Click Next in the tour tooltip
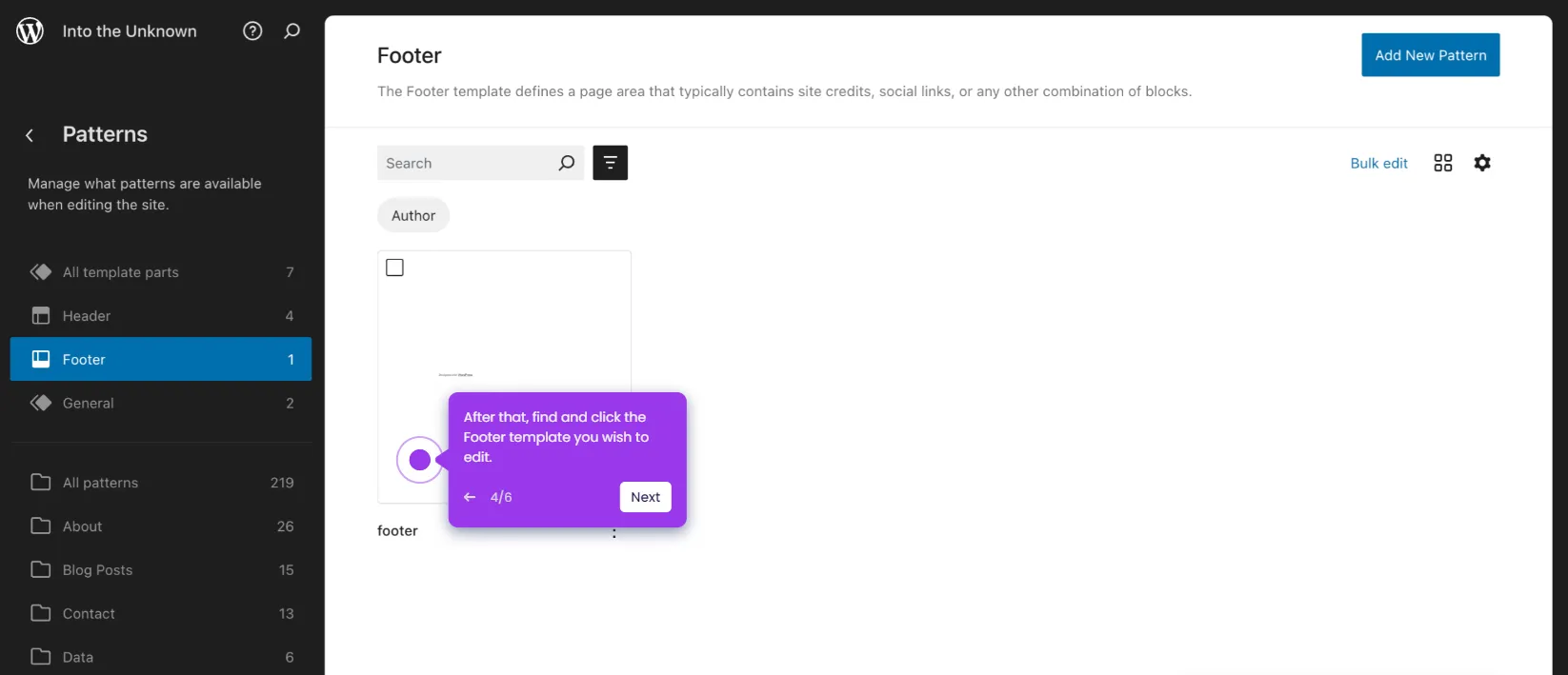The height and width of the screenshot is (675, 1568). [x=645, y=497]
